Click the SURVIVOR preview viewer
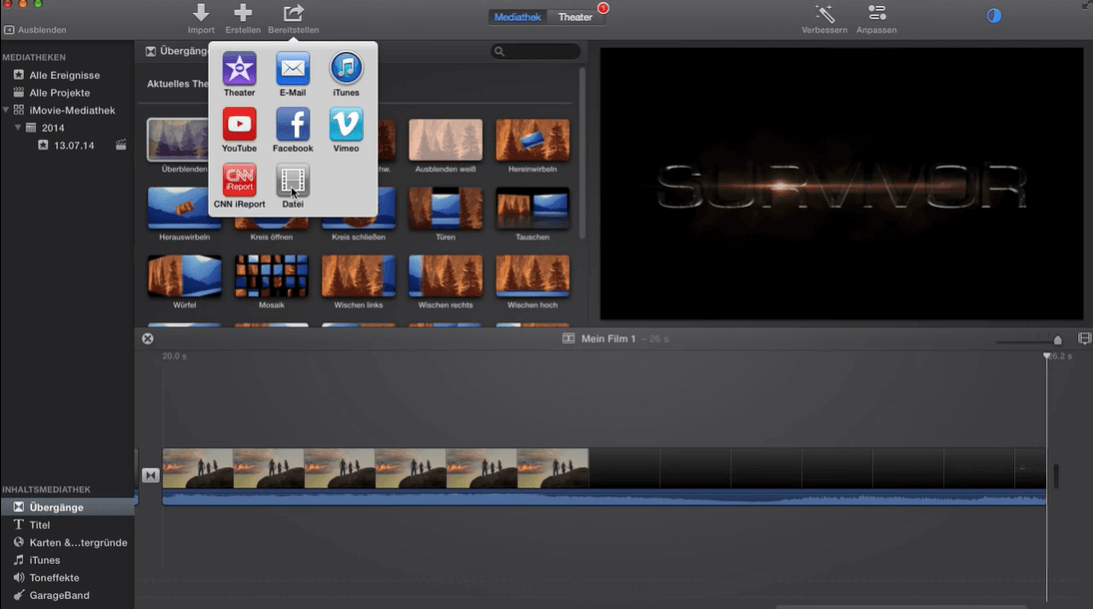This screenshot has height=609, width=1093. (842, 184)
